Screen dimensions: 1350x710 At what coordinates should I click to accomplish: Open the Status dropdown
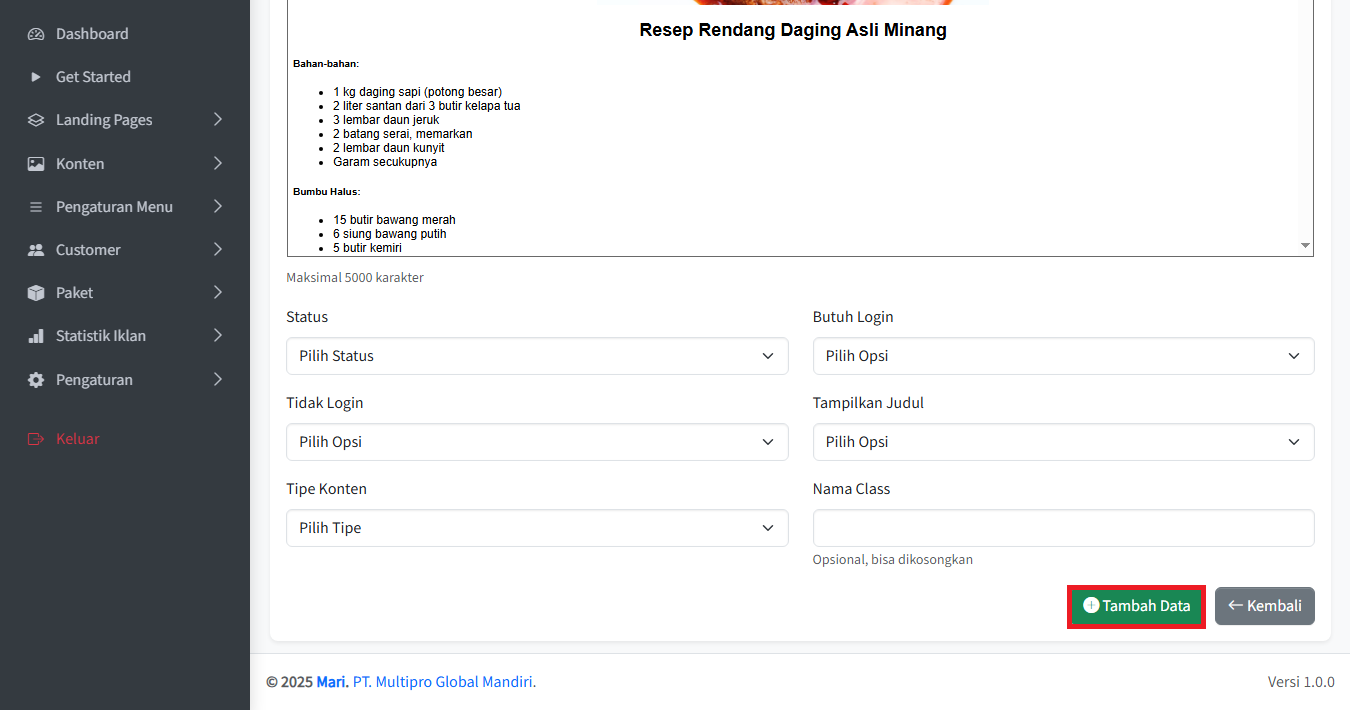point(536,356)
